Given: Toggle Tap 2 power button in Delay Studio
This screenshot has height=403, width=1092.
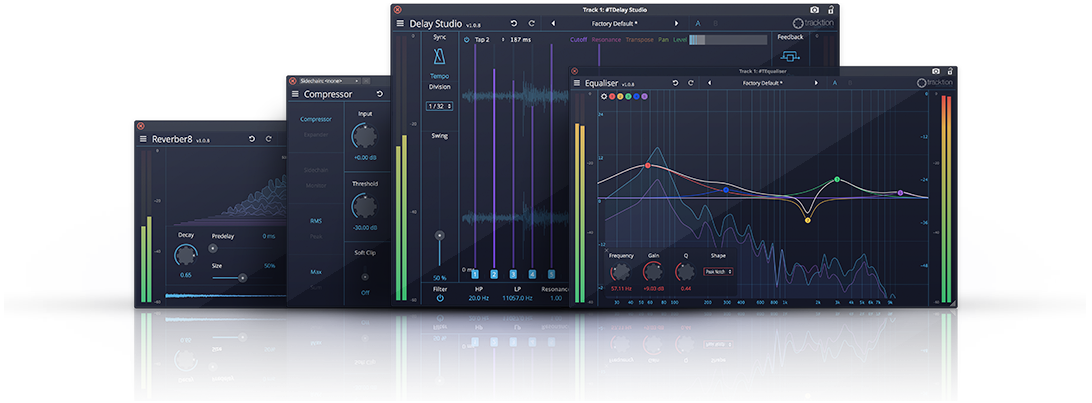Looking at the screenshot, I should click(467, 40).
